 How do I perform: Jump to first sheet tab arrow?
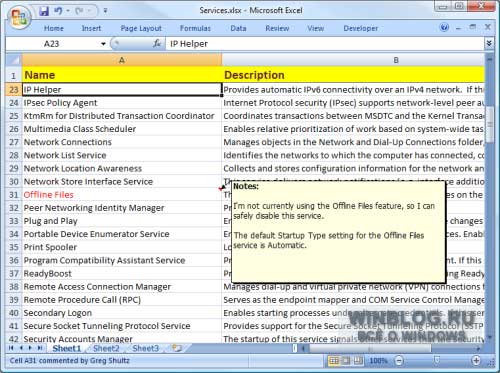click(12, 348)
